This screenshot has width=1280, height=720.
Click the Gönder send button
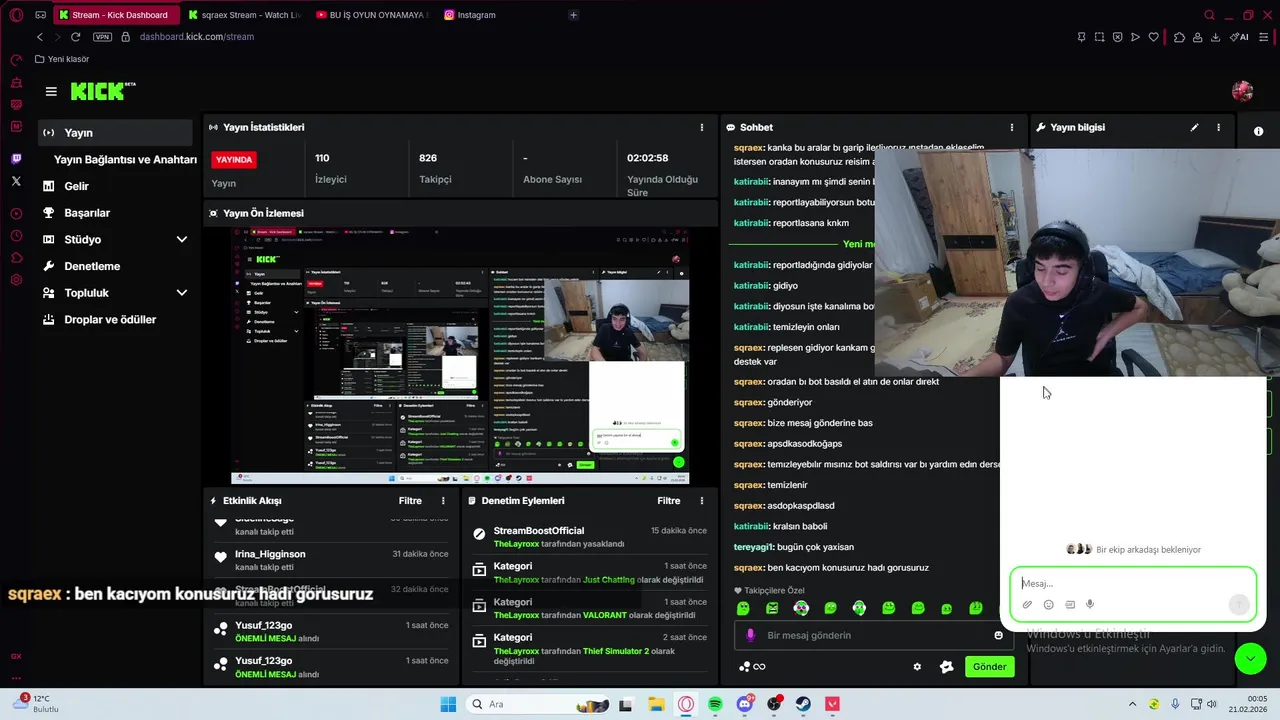pos(989,667)
